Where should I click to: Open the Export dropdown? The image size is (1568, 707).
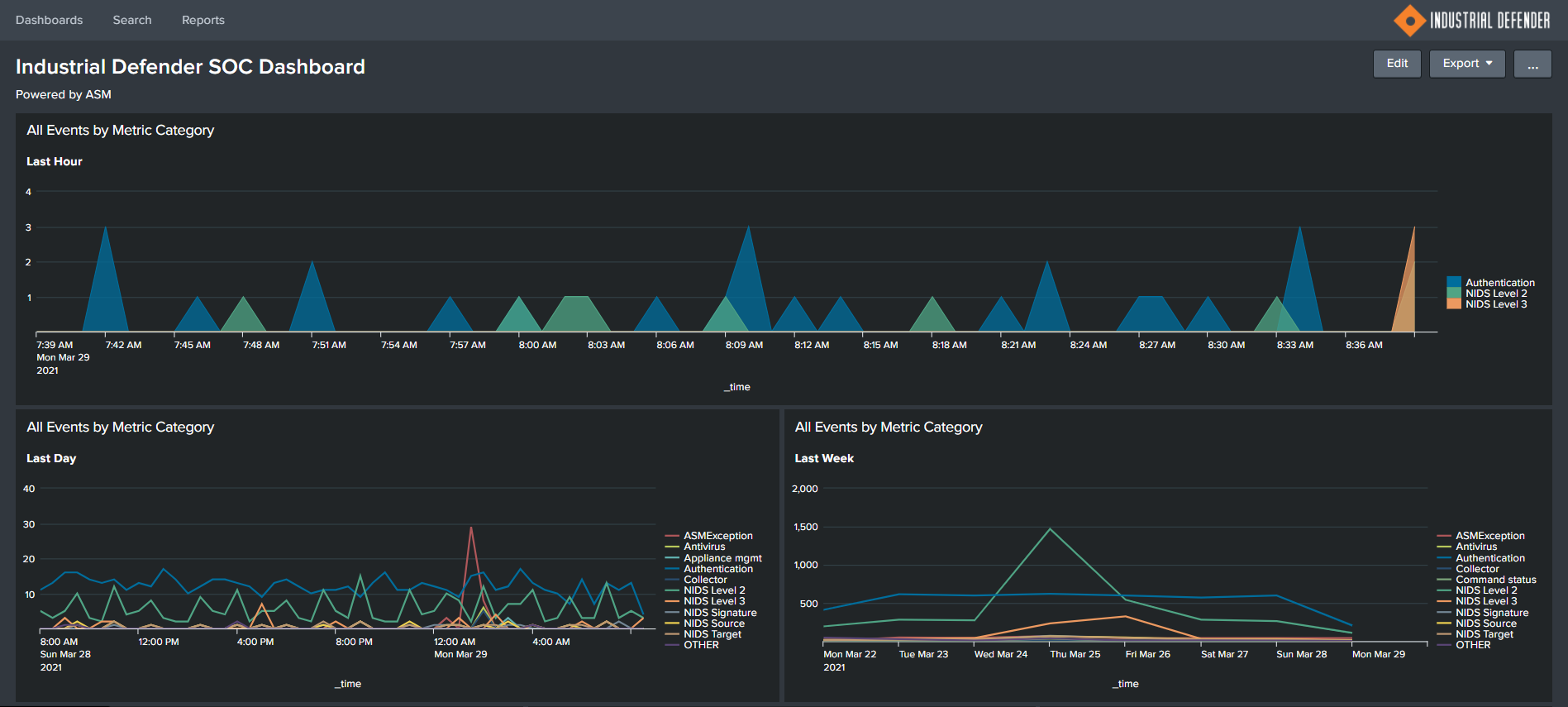pos(1467,64)
